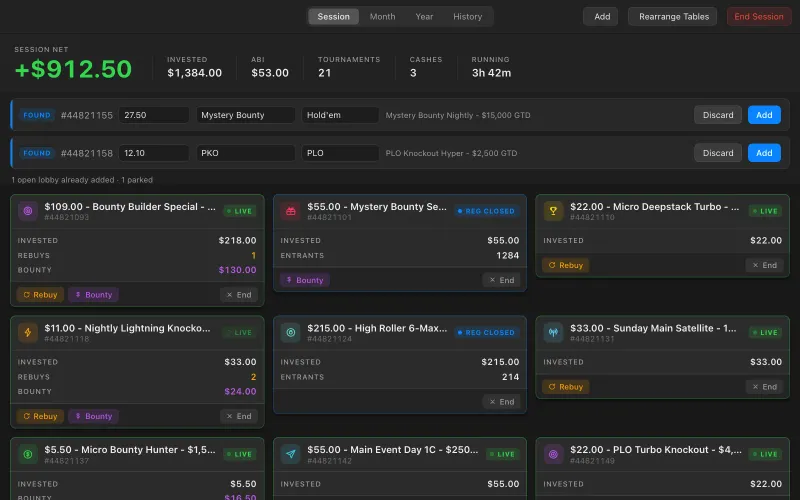Image resolution: width=800 pixels, height=500 pixels.
Task: Open the '$55.00 - Main Event Day 1C' title
Action: [x=392, y=449]
